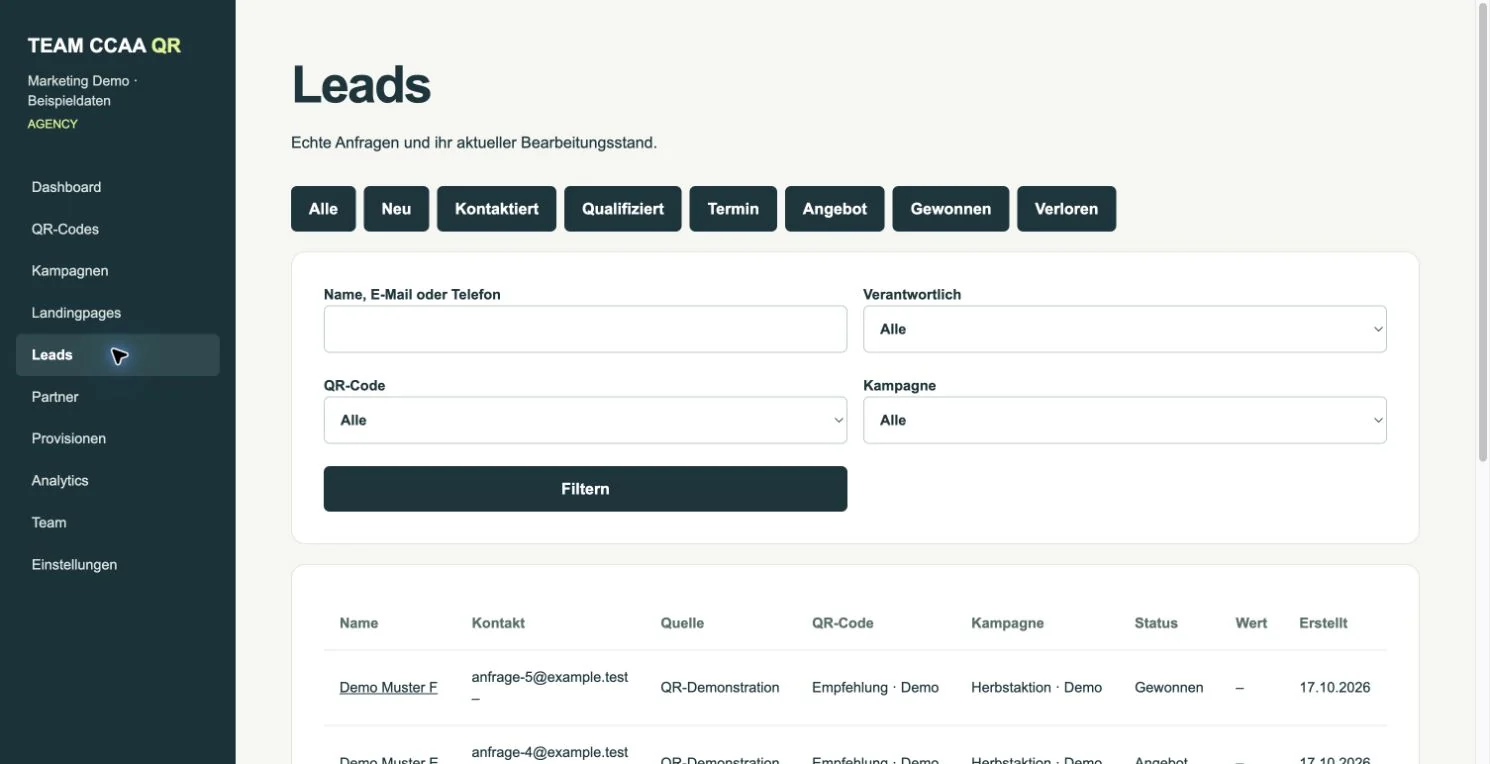Expand the Verantwortlich dropdown
The width and height of the screenshot is (1490, 764).
pyautogui.click(x=1125, y=329)
